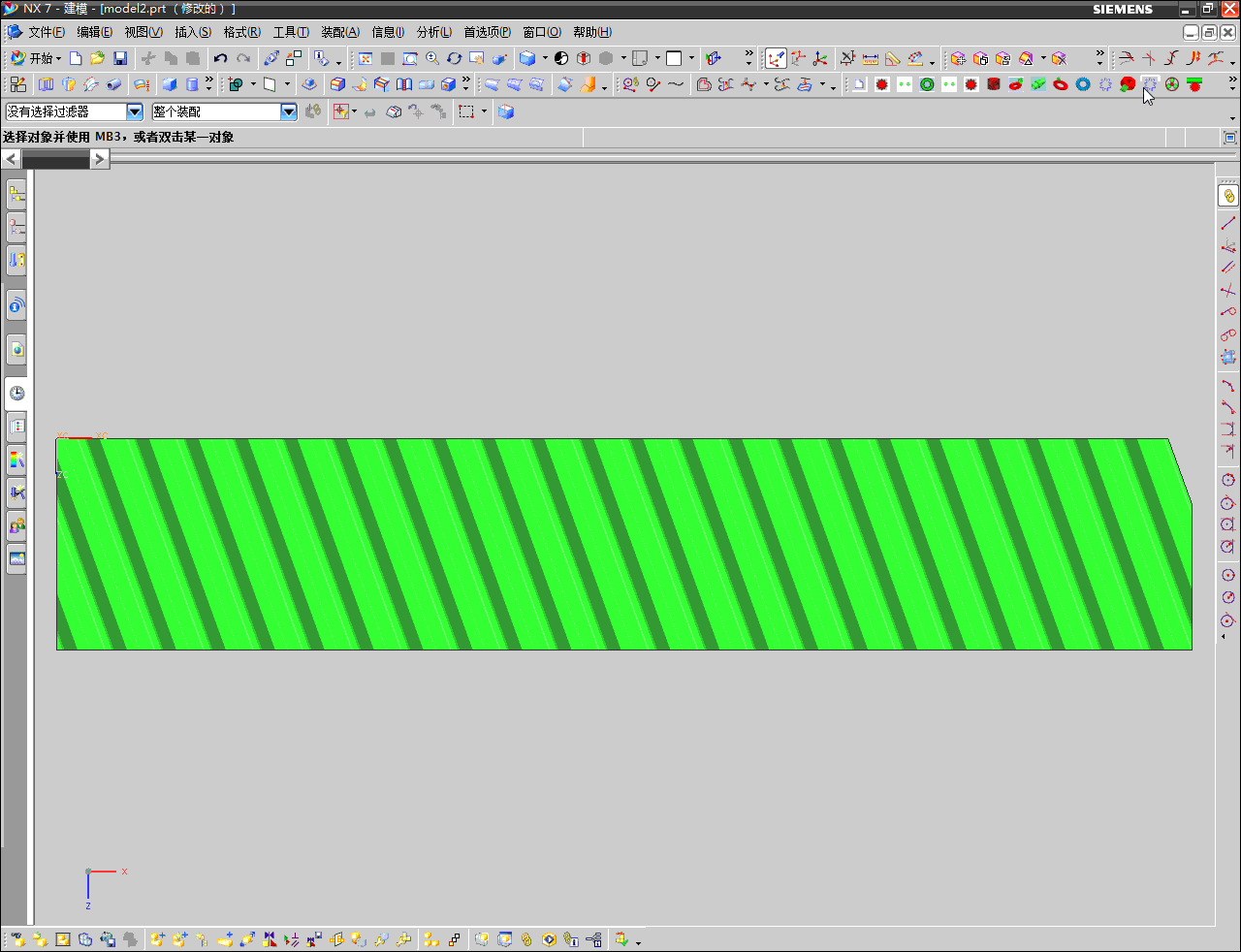Expand the bottom assembly toolbar options arrow
Screen dimensions: 1241x952
(x=638, y=941)
